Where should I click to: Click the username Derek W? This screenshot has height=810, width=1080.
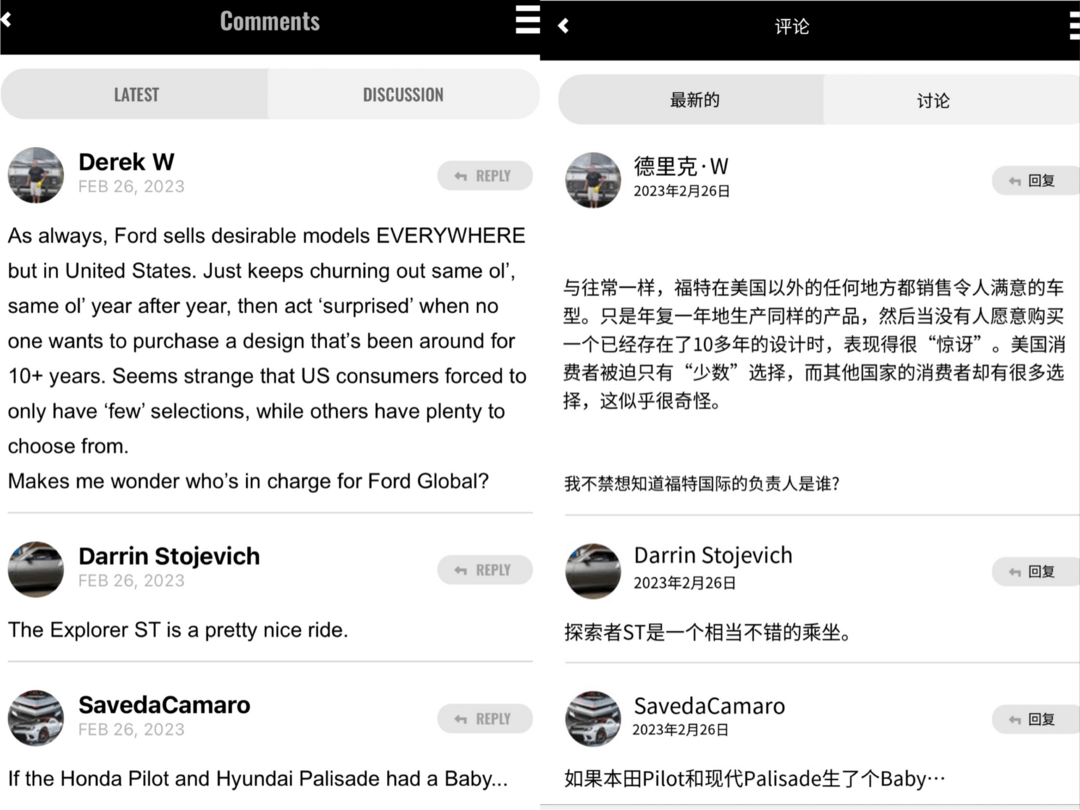[x=127, y=162]
